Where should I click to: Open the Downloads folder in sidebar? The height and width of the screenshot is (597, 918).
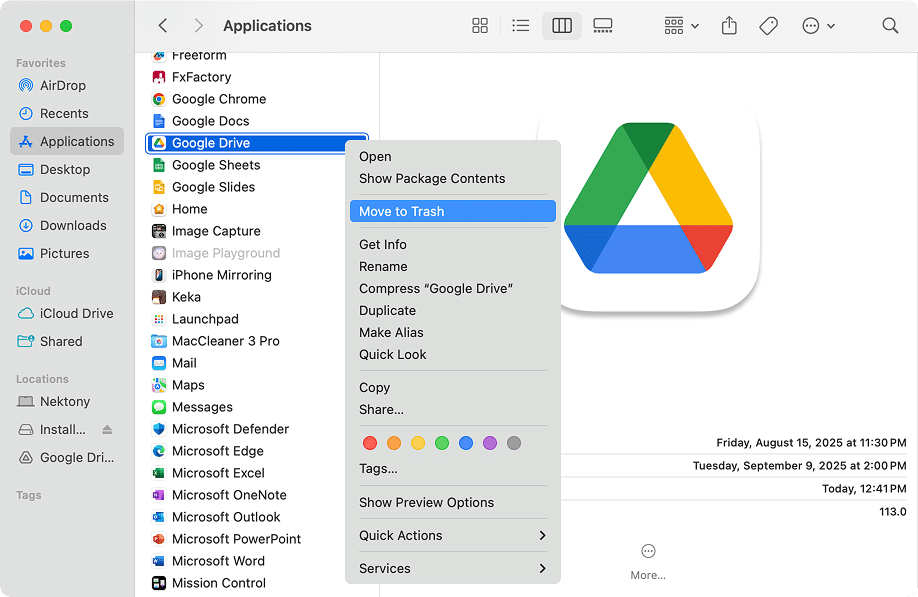pos(73,226)
